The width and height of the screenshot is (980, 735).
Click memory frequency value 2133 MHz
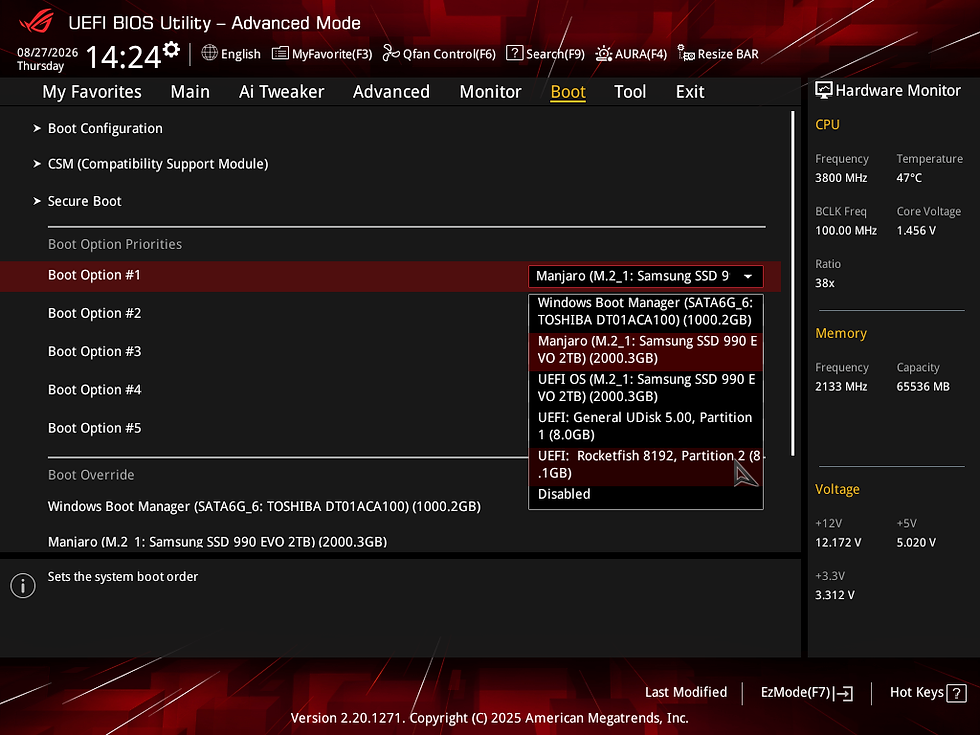[841, 387]
